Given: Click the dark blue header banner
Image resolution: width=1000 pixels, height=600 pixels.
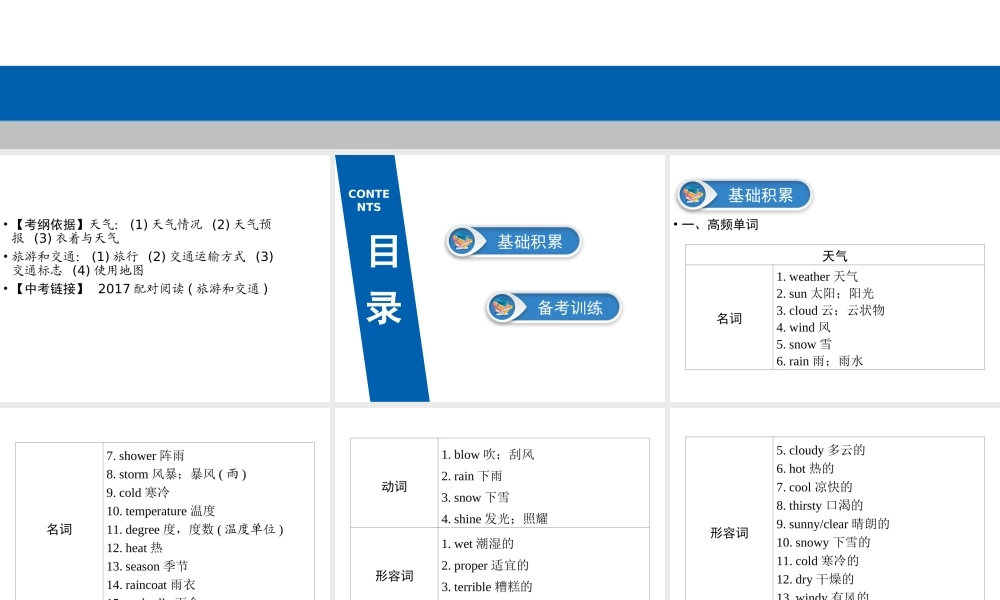Looking at the screenshot, I should 500,93.
